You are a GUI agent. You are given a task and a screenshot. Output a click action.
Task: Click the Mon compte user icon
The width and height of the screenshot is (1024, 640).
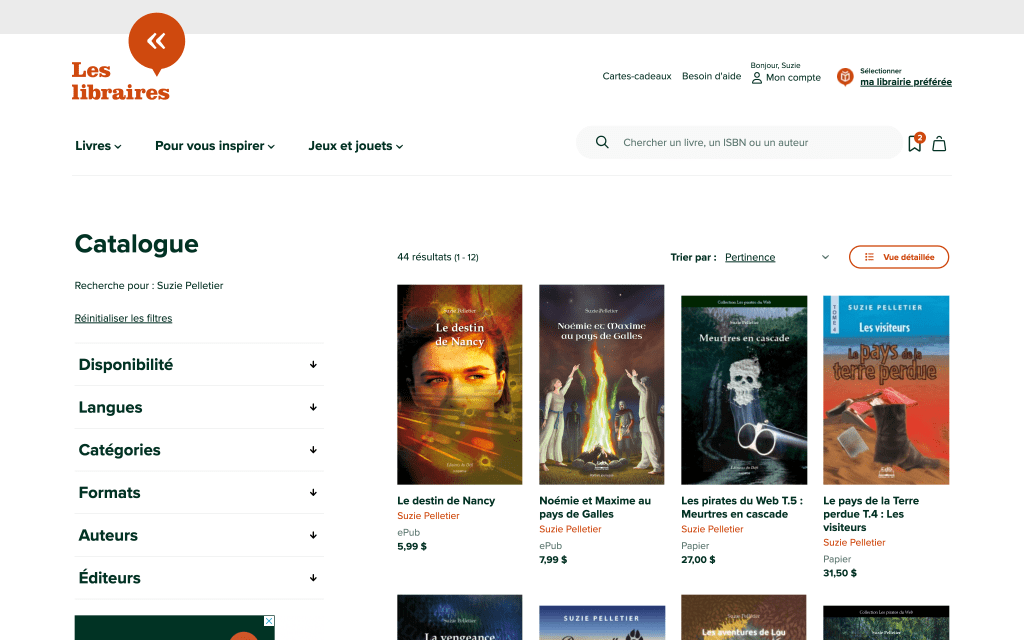(757, 78)
